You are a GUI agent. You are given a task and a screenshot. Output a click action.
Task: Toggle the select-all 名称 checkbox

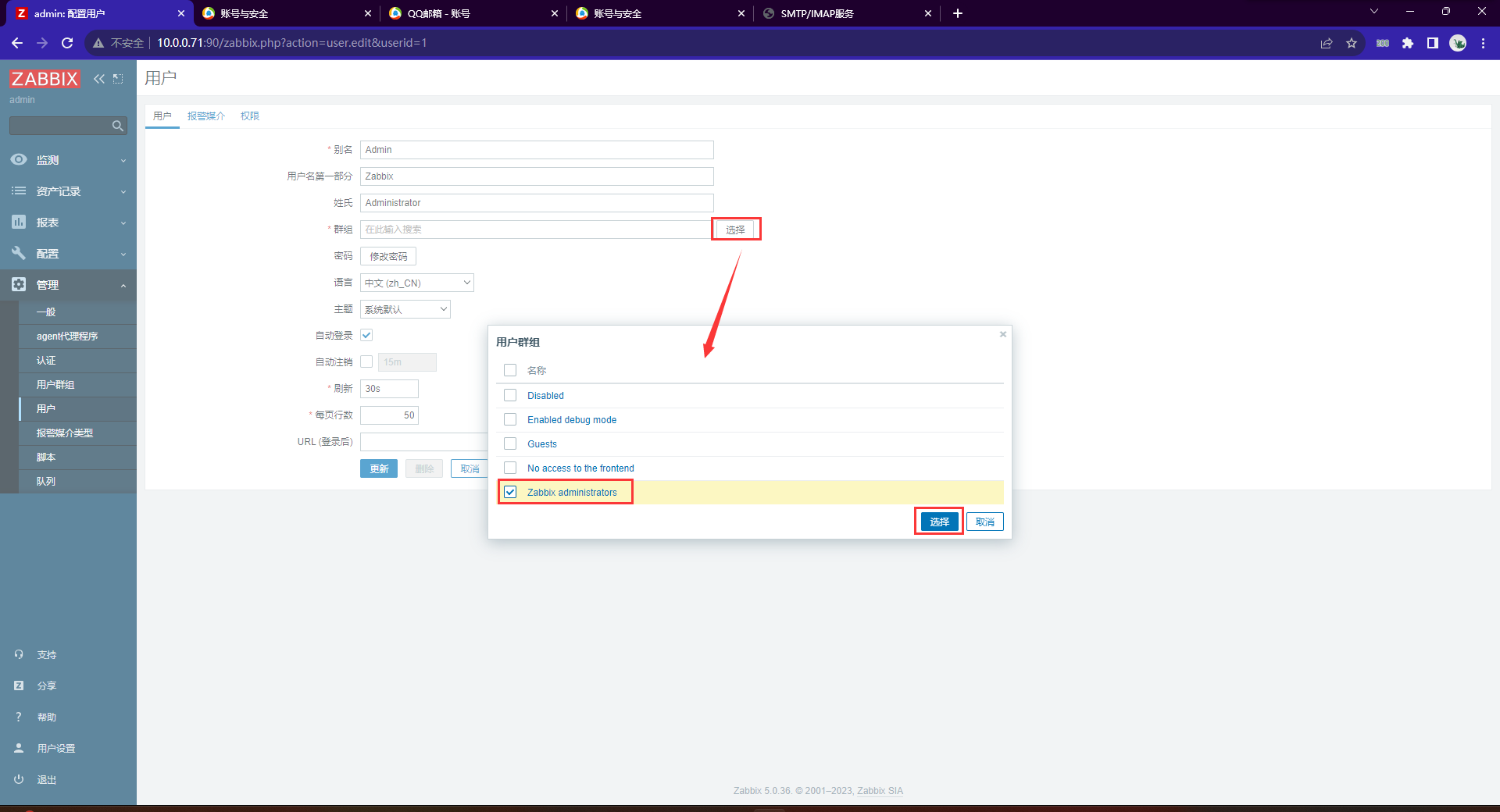(x=510, y=370)
